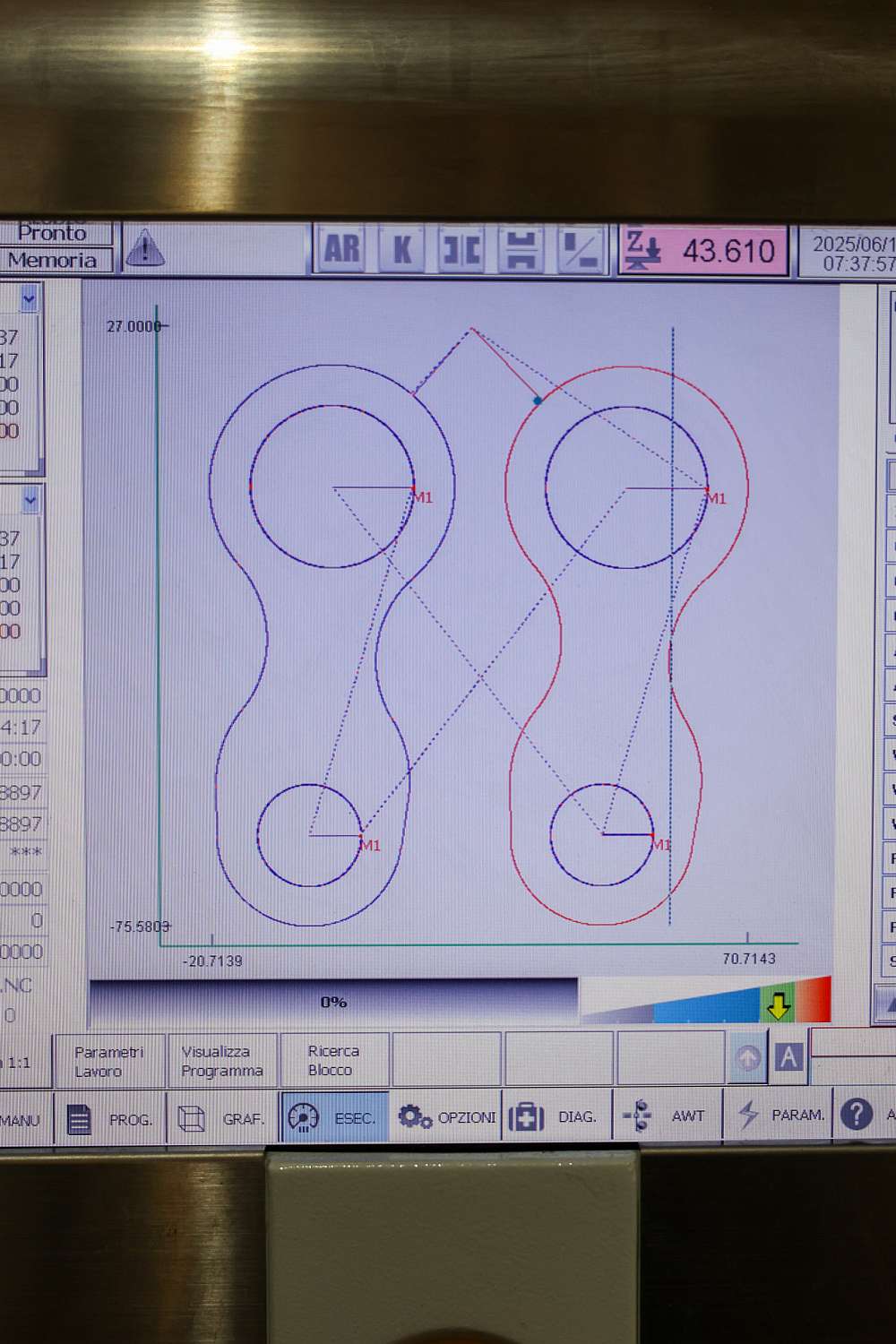Toggle the K function button
This screenshot has width=896, height=1344.
pos(401,249)
